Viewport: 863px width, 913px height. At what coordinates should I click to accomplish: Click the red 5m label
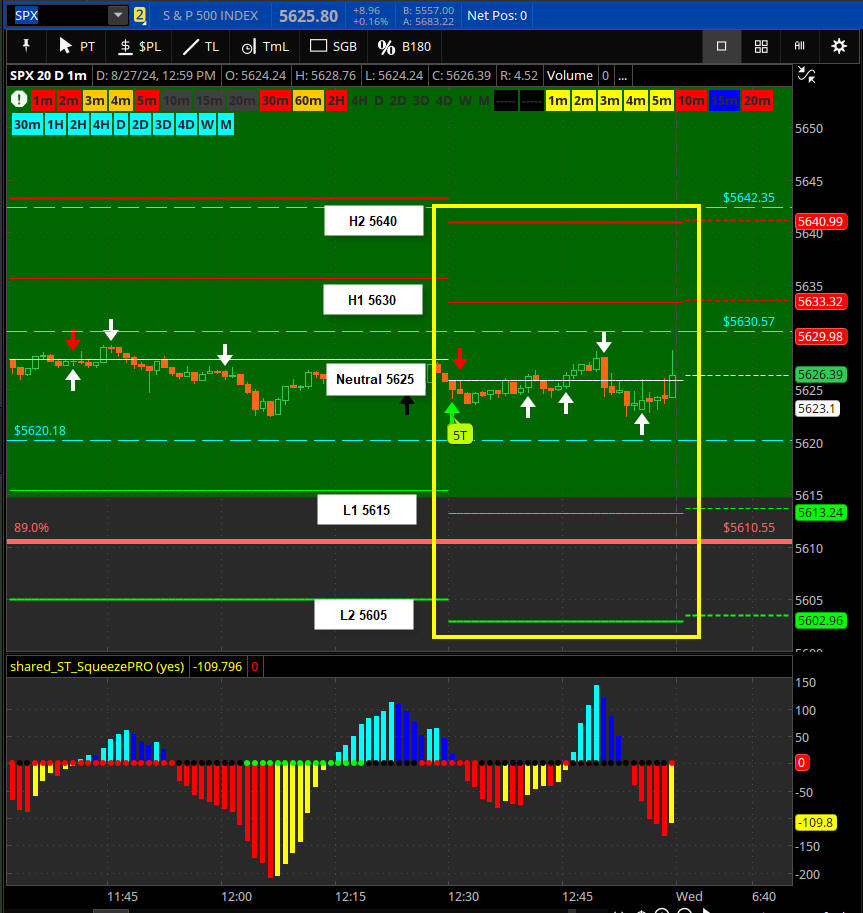coord(146,101)
